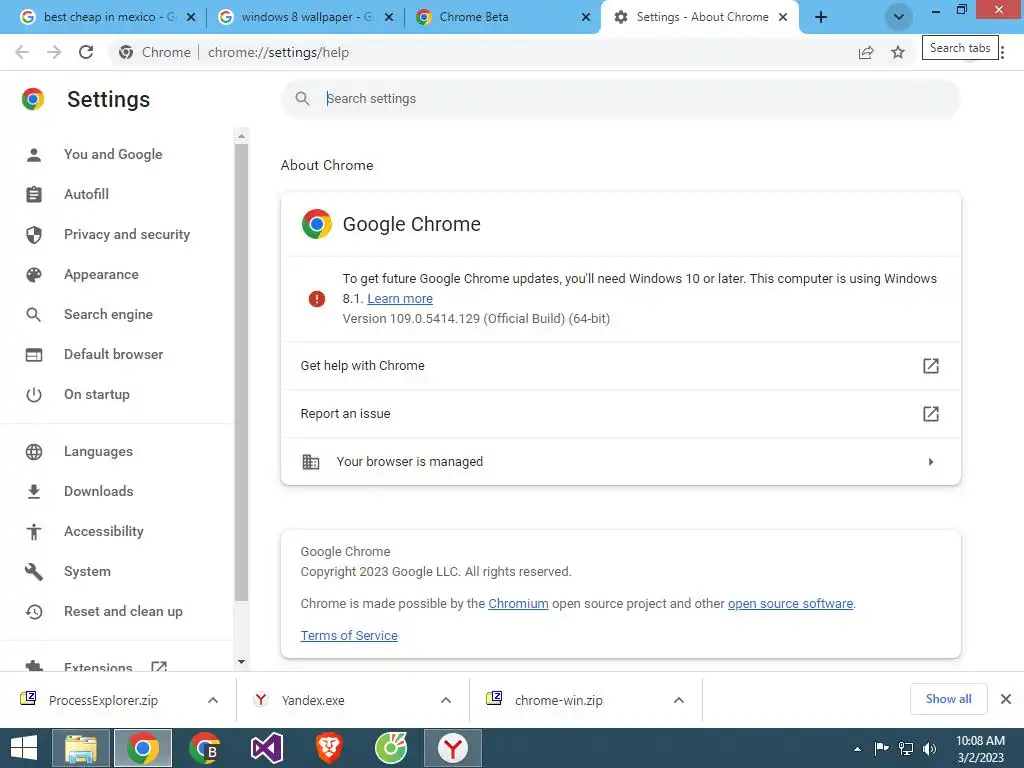1024x768 pixels.
Task: Open the tab search dropdown arrow
Action: [x=899, y=17]
